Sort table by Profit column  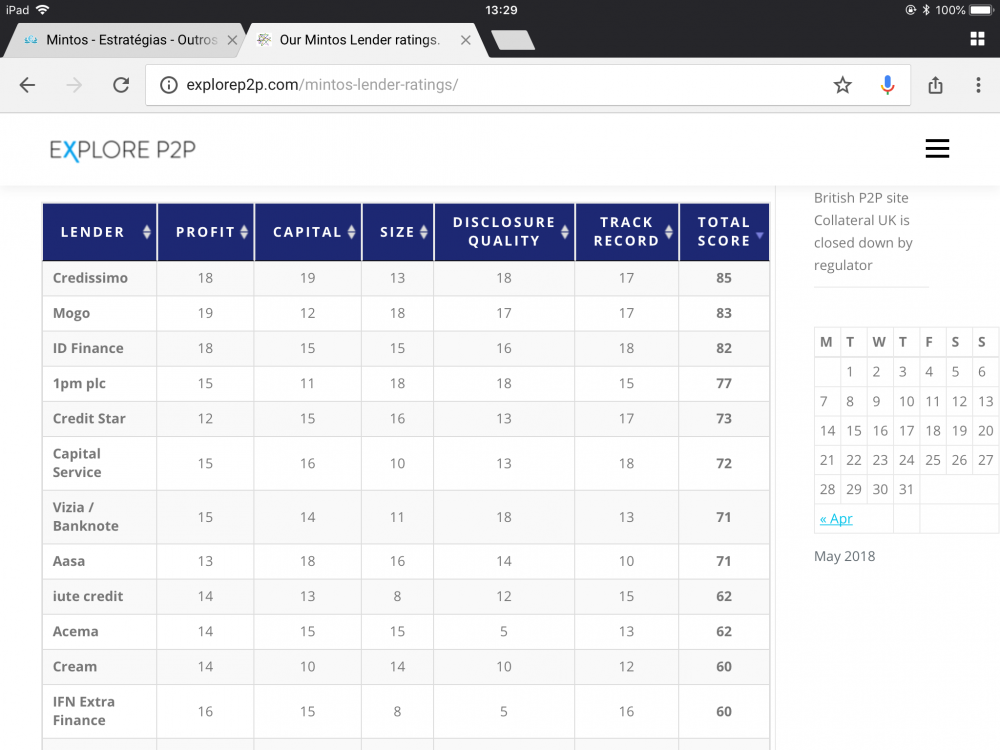tap(206, 232)
